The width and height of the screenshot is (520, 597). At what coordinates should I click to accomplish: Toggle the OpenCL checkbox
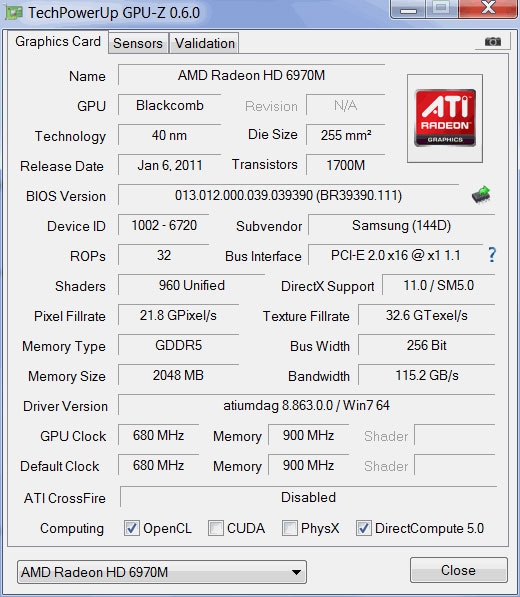[132, 528]
